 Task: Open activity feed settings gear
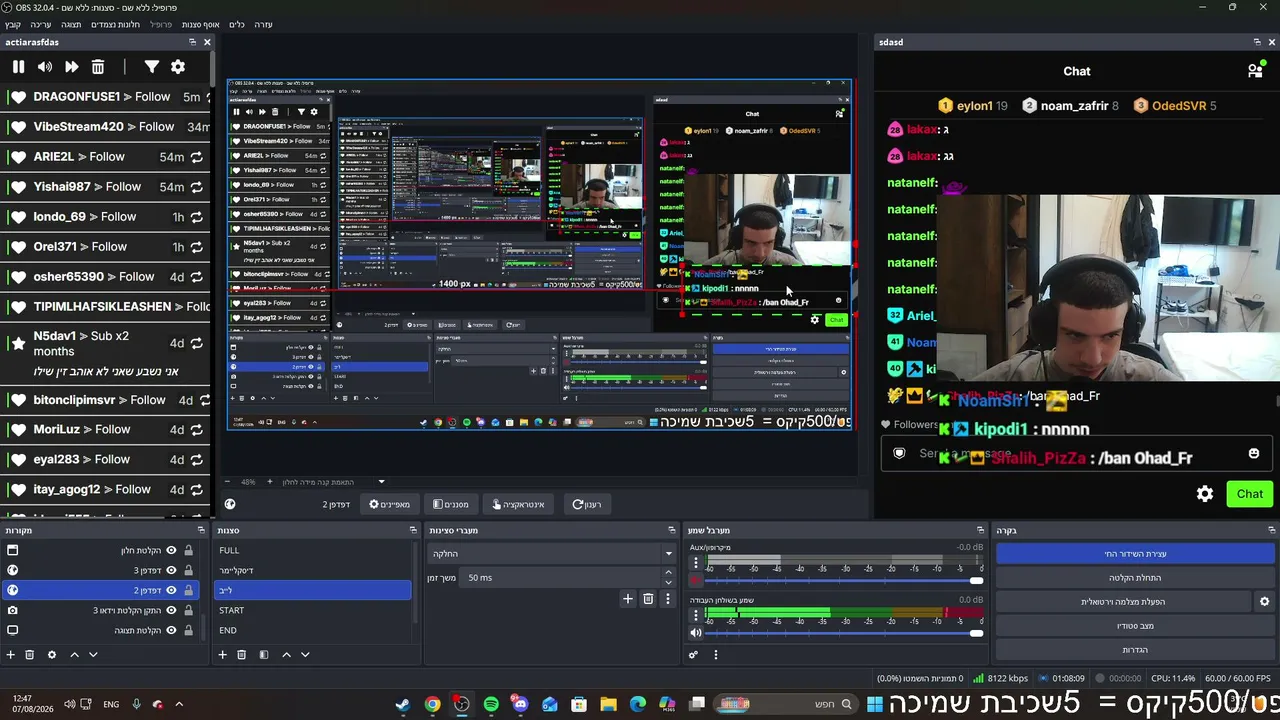click(x=178, y=67)
